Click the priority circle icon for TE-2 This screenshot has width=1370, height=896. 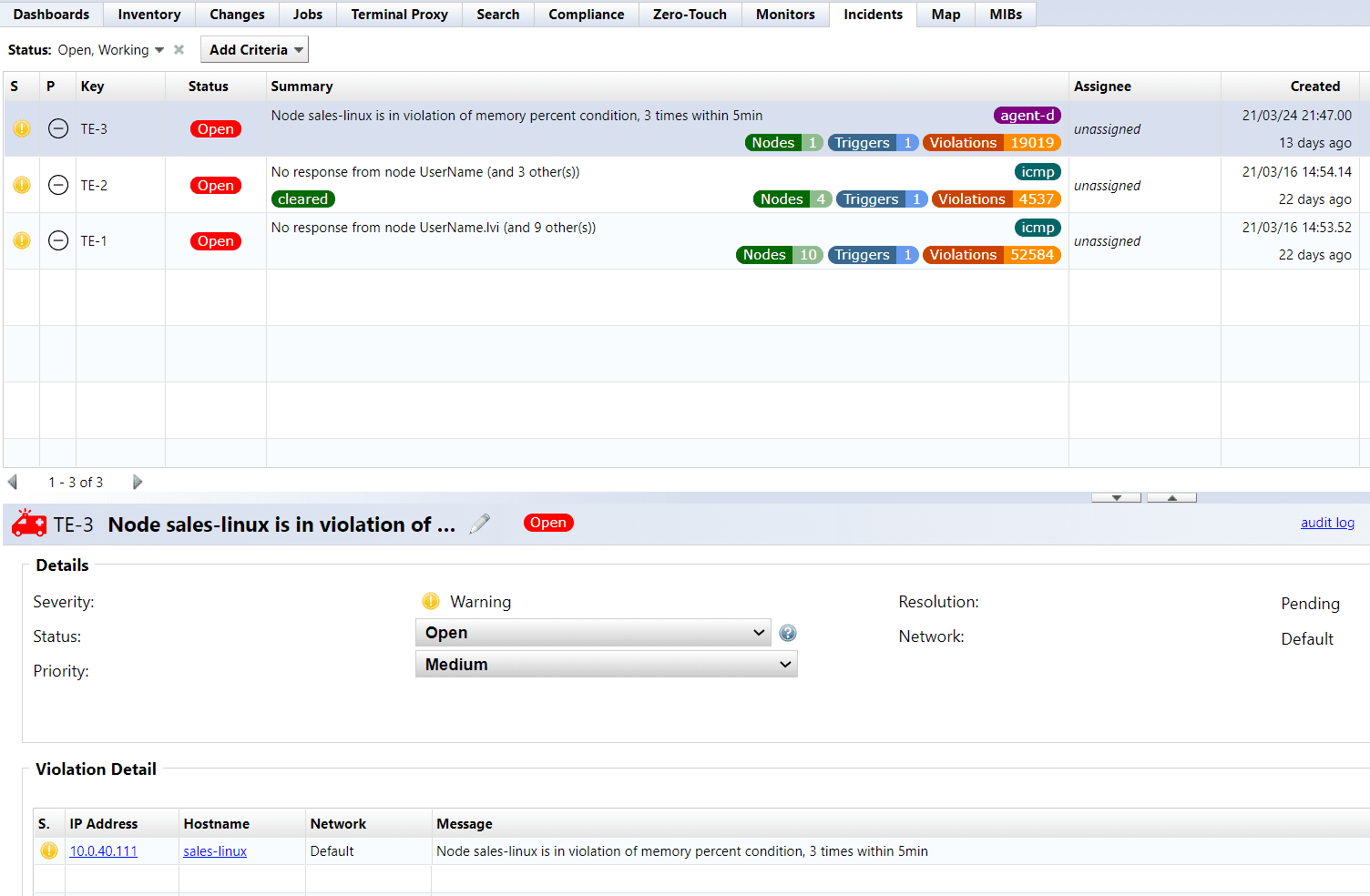tap(58, 186)
